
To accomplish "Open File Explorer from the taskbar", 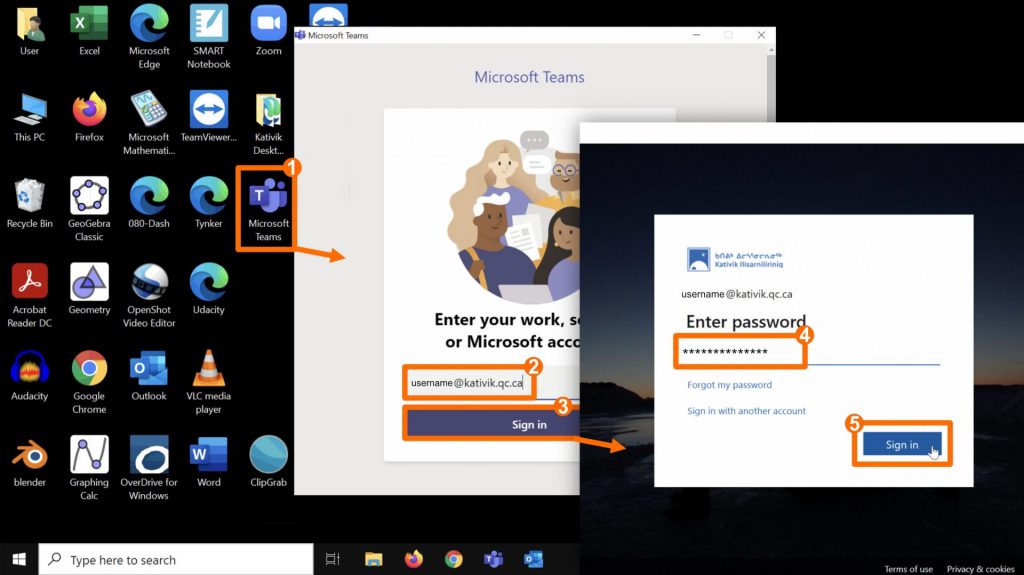I will pos(374,559).
